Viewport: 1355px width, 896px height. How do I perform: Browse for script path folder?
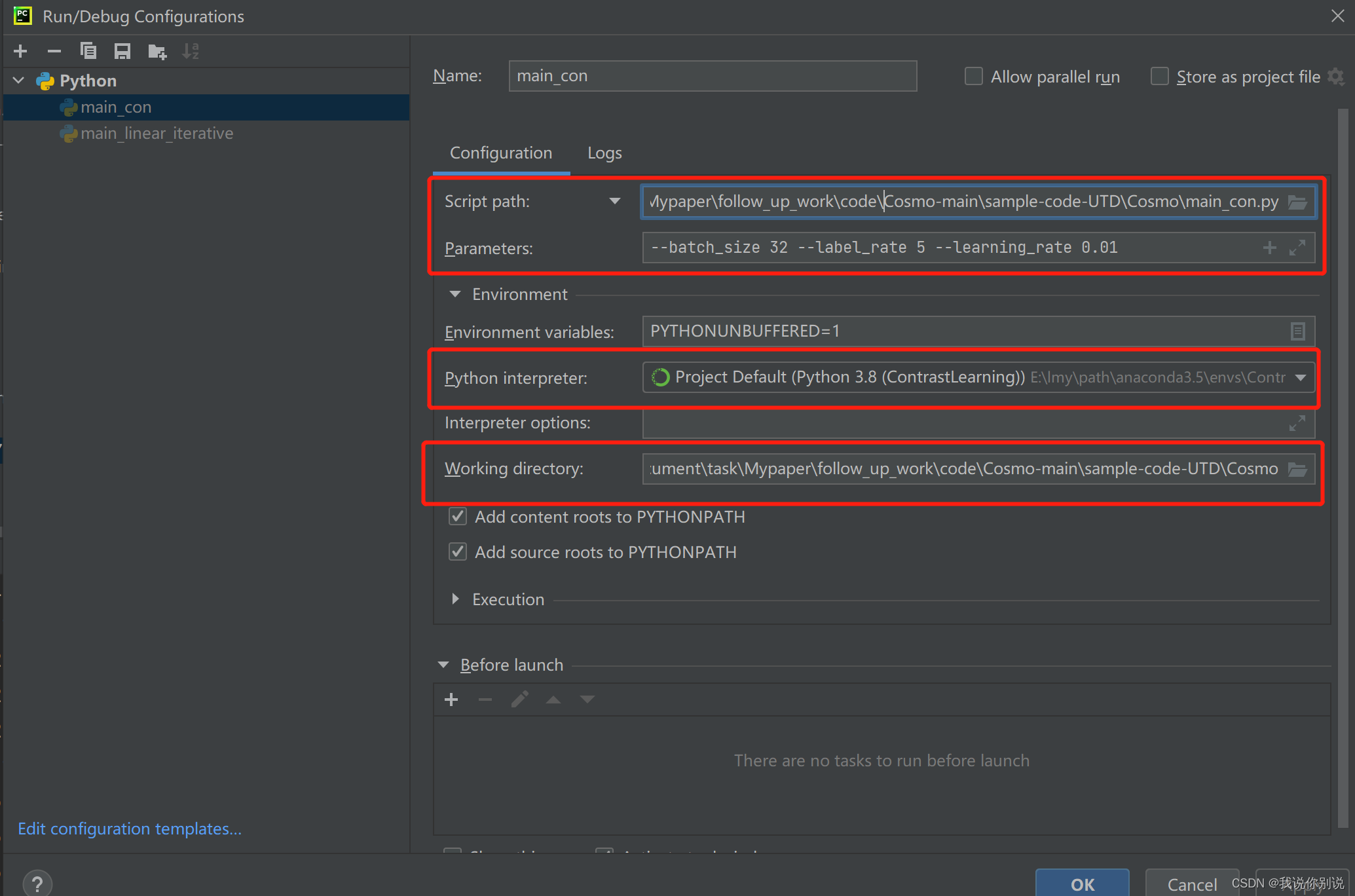(1297, 202)
